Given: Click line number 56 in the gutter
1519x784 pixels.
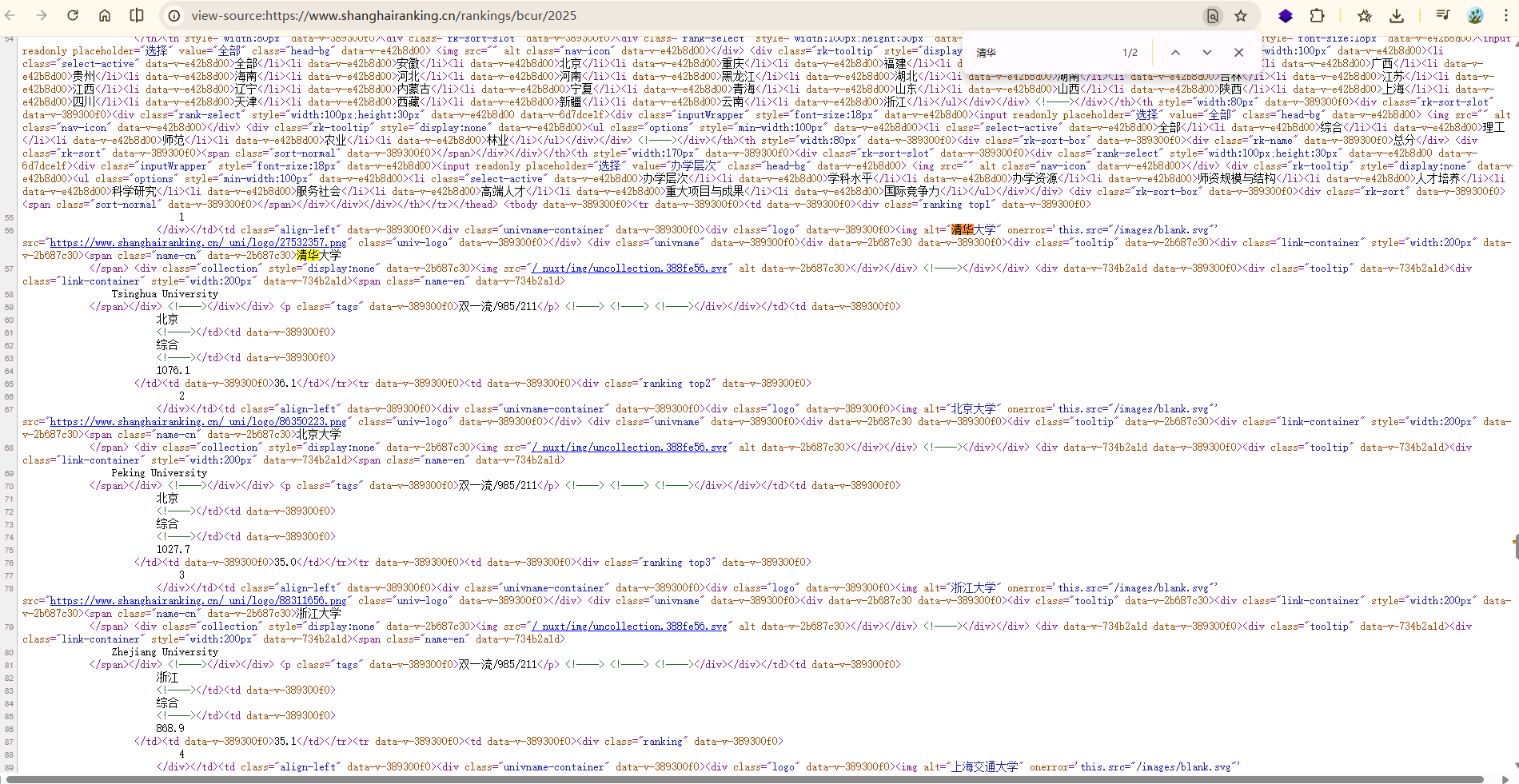Looking at the screenshot, I should [x=9, y=230].
